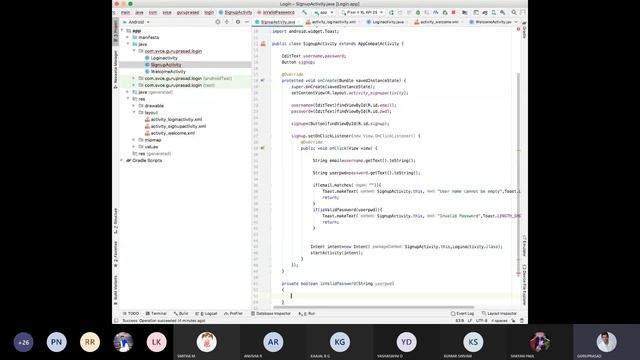The image size is (640, 360).
Task: Click override gutter marker beside onClick
Action: point(262,148)
